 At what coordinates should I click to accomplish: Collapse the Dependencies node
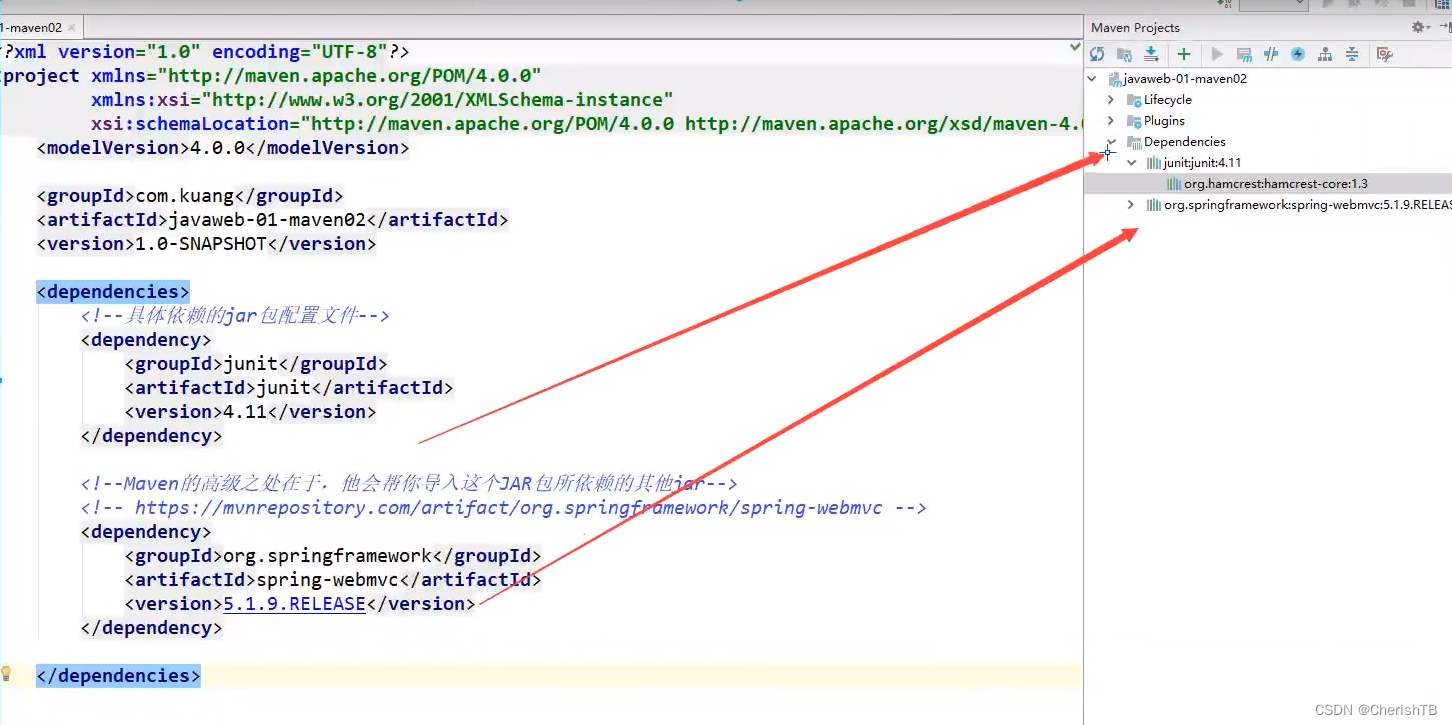click(x=1111, y=141)
